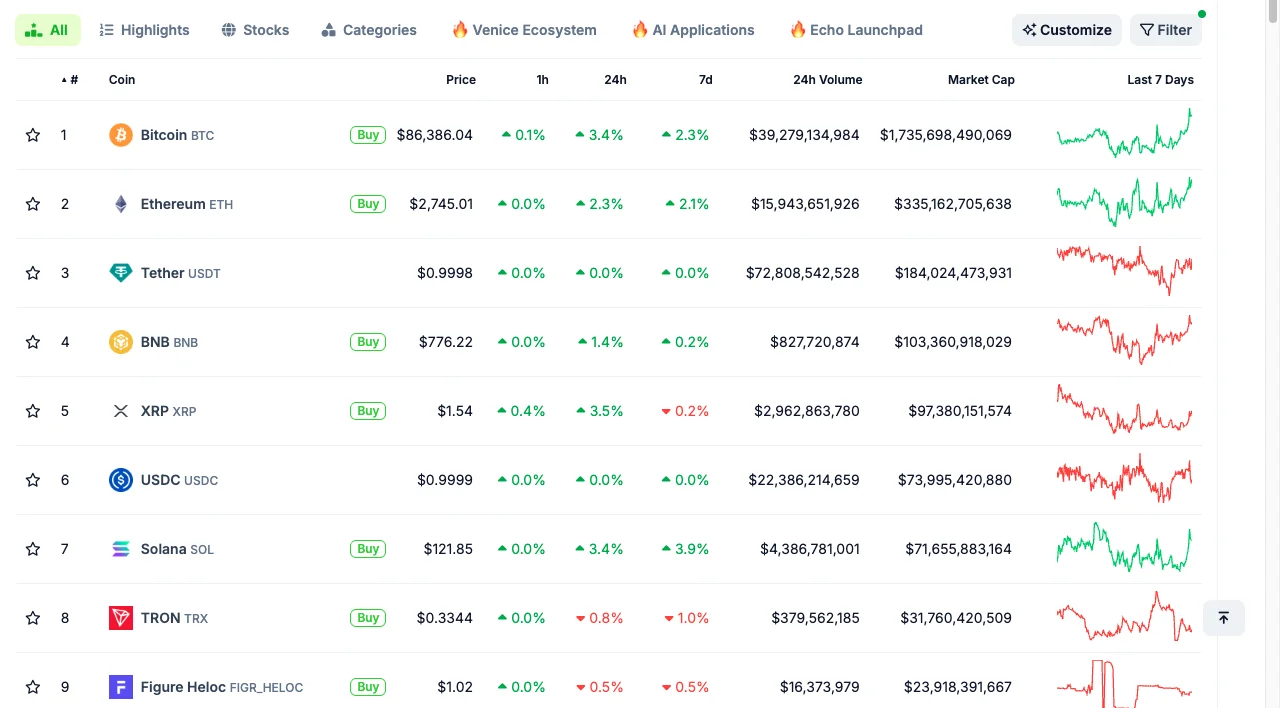Viewport: 1280px width, 708px height.
Task: Open the Stocks tab
Action: click(x=255, y=30)
